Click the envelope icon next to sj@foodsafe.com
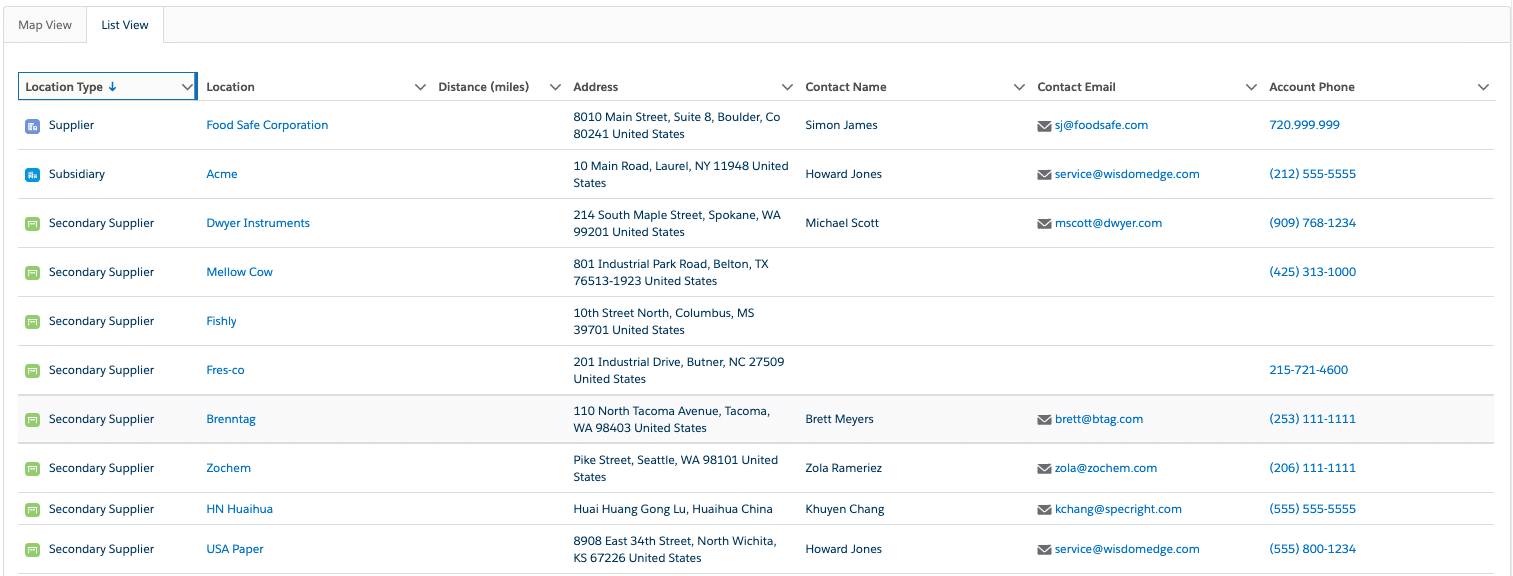Viewport: 1513px width, 576px height. 1045,126
